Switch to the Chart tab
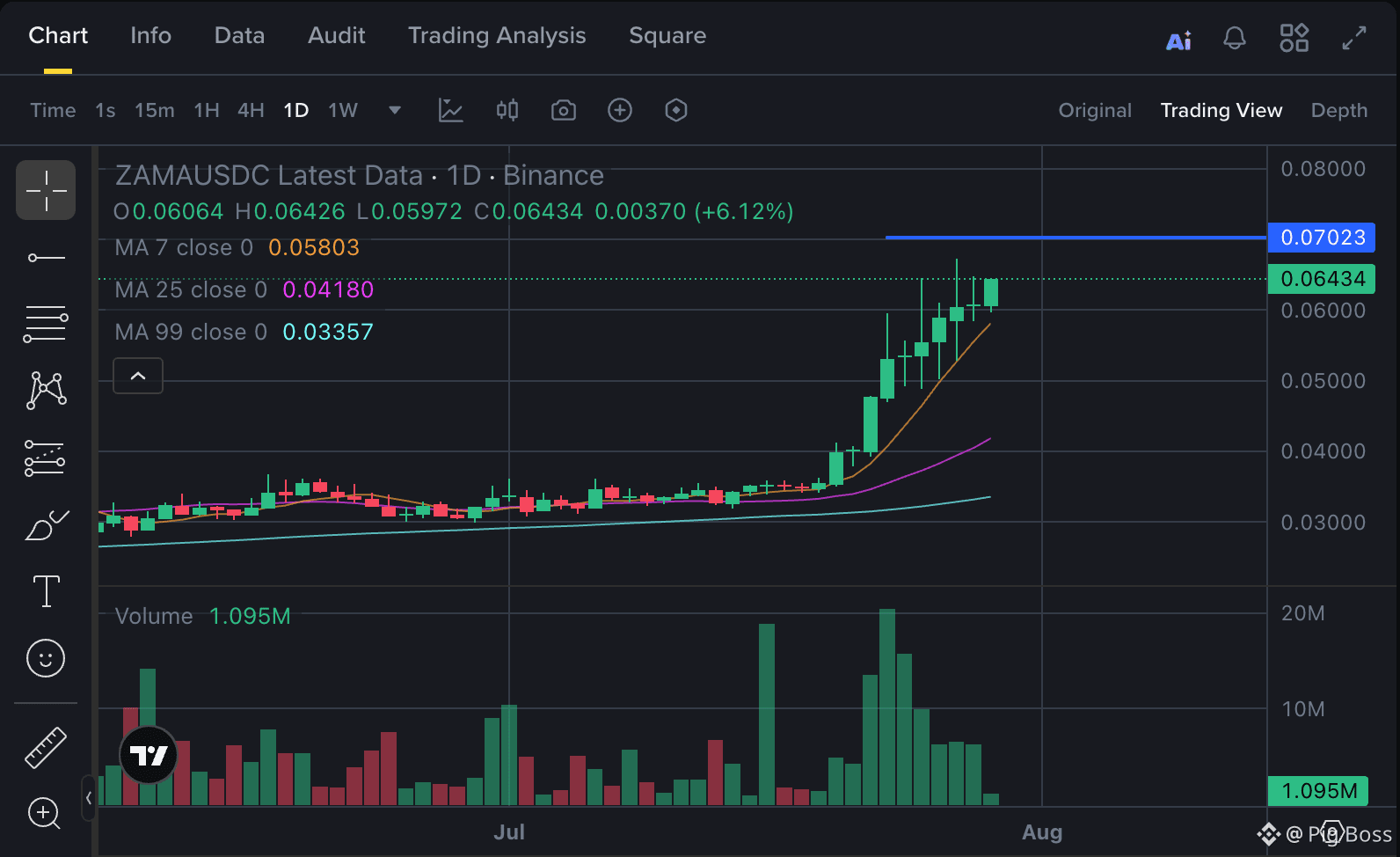This screenshot has width=1400, height=857. pos(58,35)
